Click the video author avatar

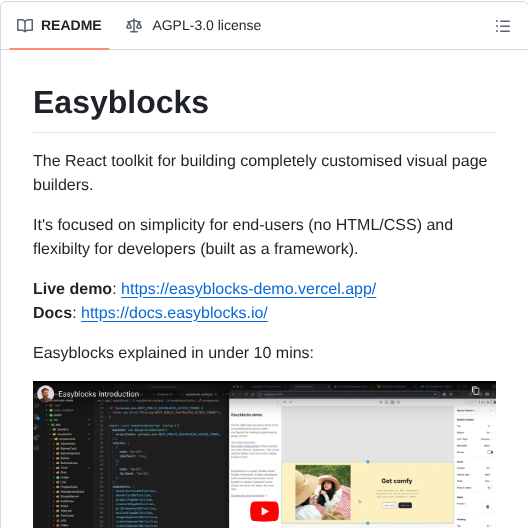pyautogui.click(x=45, y=394)
